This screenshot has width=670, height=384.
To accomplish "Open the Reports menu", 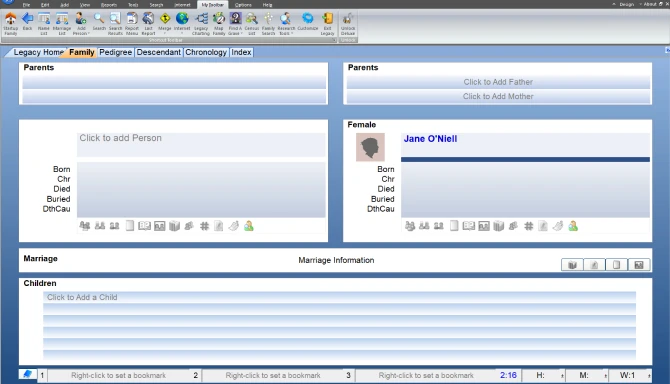I will tap(109, 5).
